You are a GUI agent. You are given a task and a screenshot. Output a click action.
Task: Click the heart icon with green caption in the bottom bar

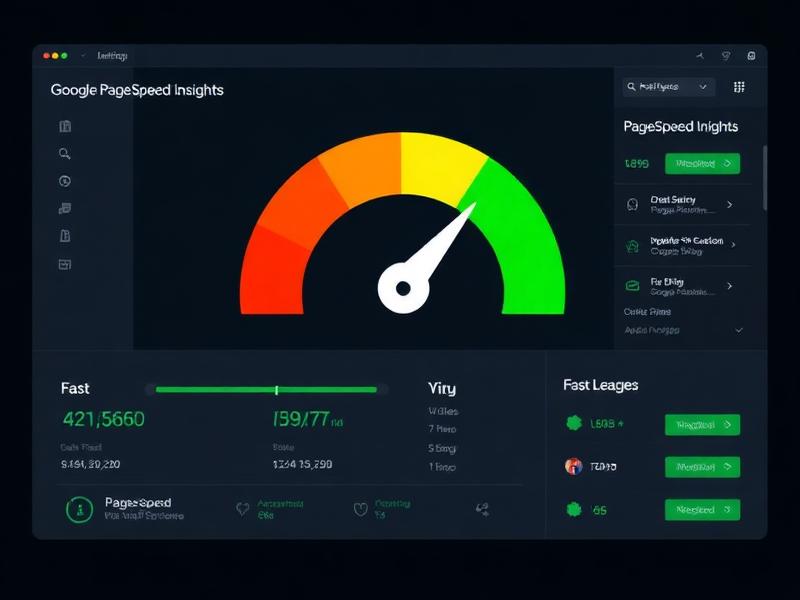pyautogui.click(x=243, y=509)
